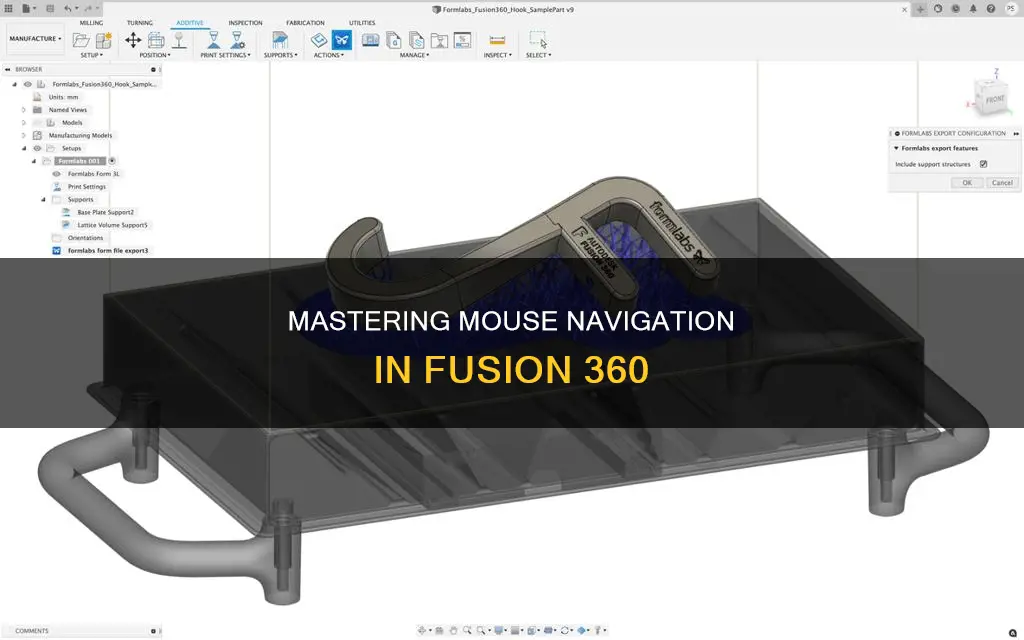Open the Actions dropdown menu
The width and height of the screenshot is (1024, 640).
tap(328, 56)
